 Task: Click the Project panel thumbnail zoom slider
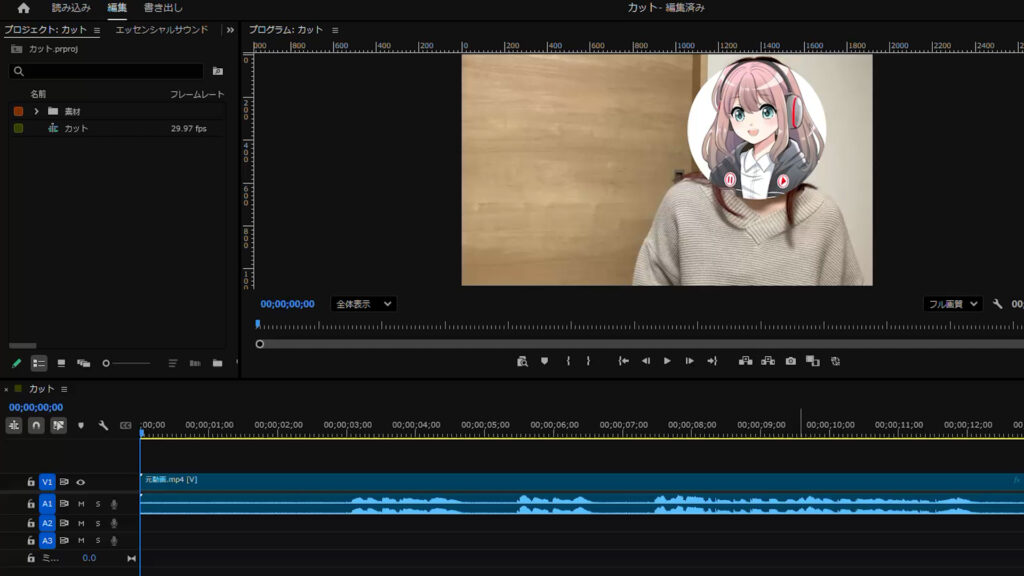click(106, 361)
